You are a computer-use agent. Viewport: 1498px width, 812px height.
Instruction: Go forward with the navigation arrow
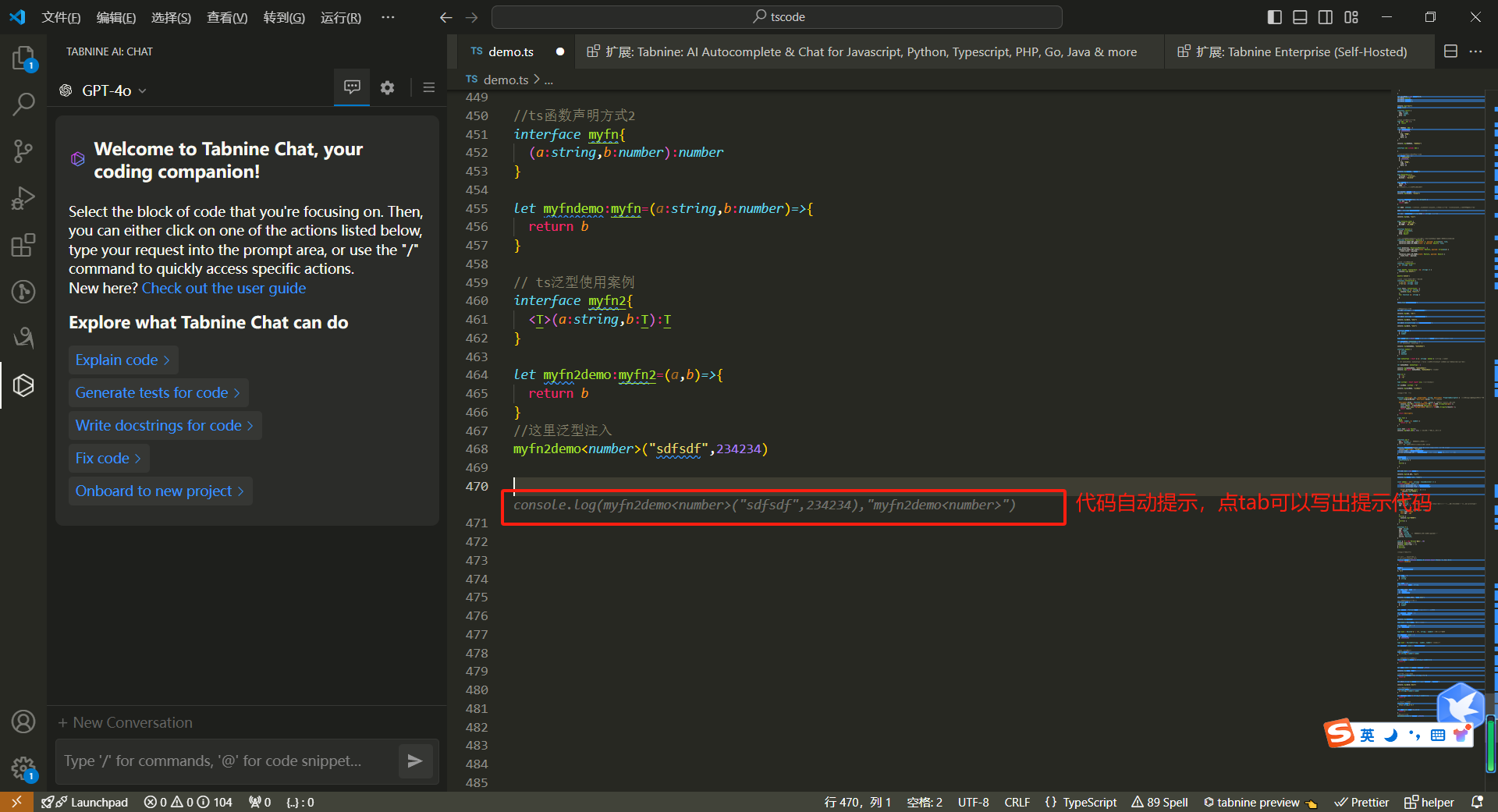tap(471, 17)
